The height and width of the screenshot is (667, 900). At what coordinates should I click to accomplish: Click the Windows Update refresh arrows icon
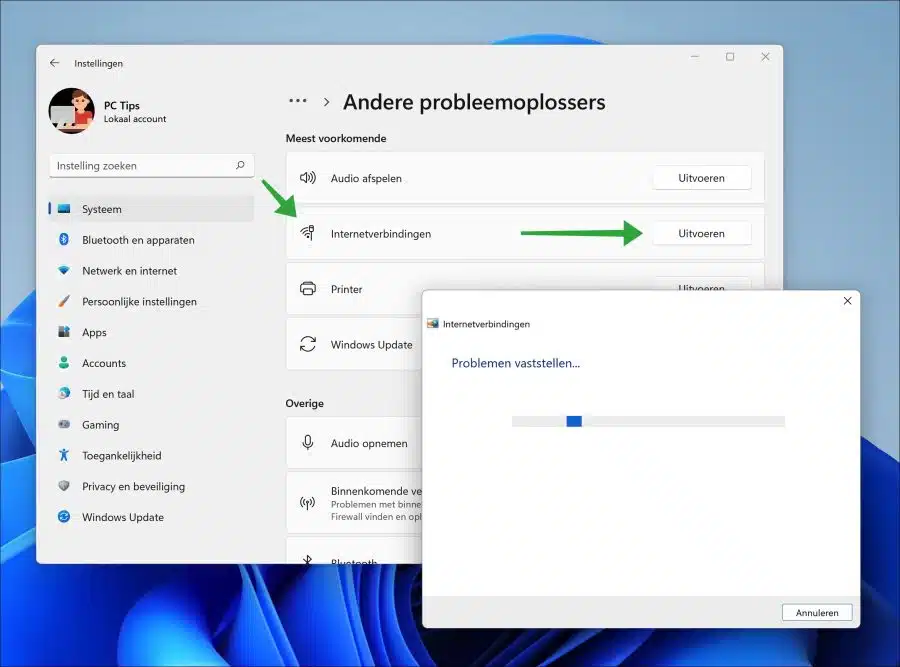pos(308,344)
